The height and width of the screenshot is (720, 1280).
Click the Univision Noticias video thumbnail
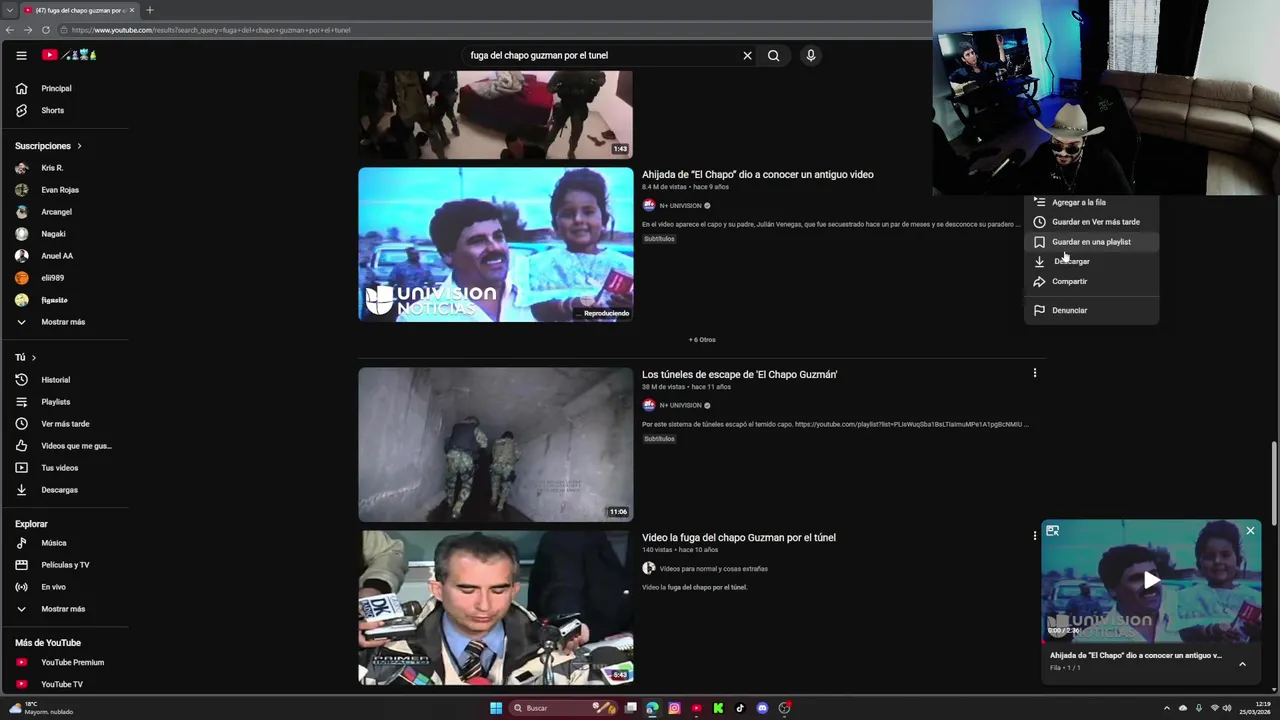click(496, 244)
